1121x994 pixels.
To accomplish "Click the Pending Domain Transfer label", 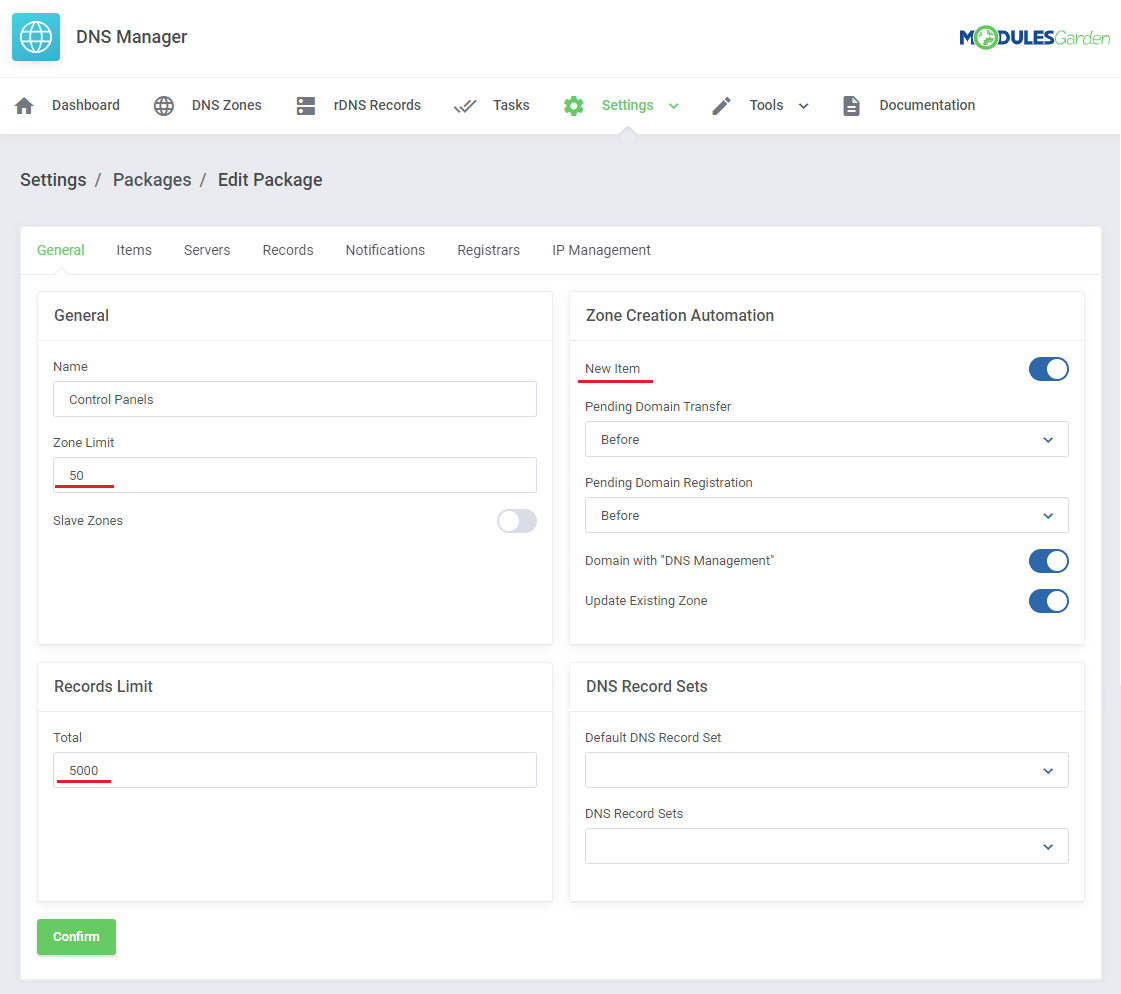I will (x=658, y=406).
